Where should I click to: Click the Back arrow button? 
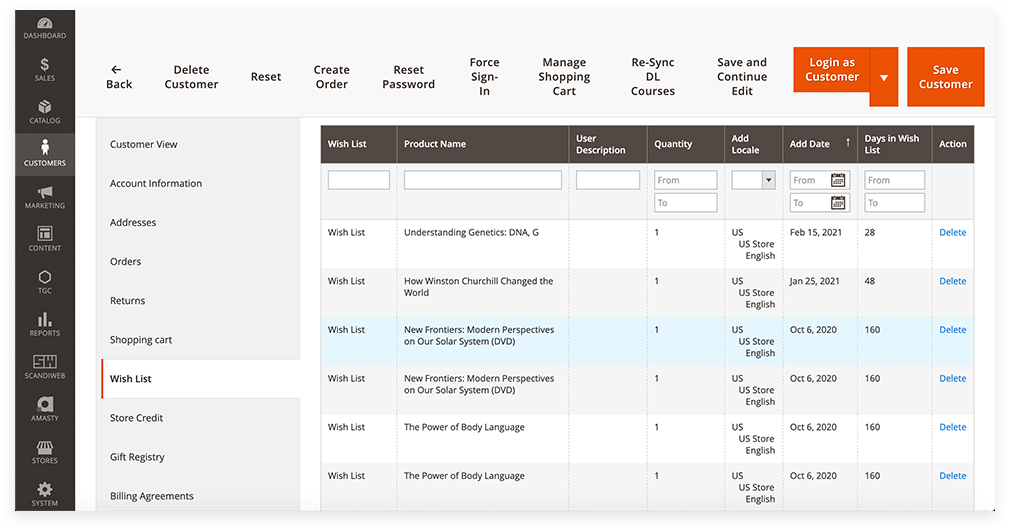118,77
